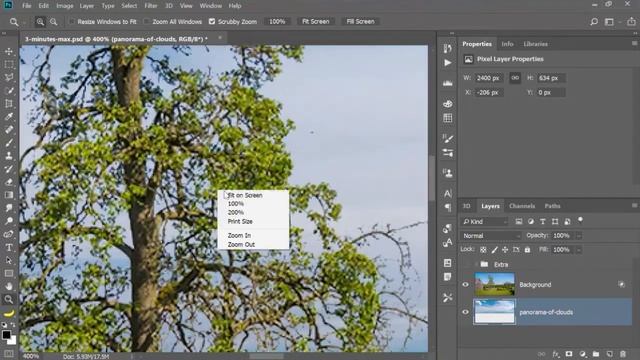Toggle lock transparent pixels
The image size is (640, 360).
(483, 250)
